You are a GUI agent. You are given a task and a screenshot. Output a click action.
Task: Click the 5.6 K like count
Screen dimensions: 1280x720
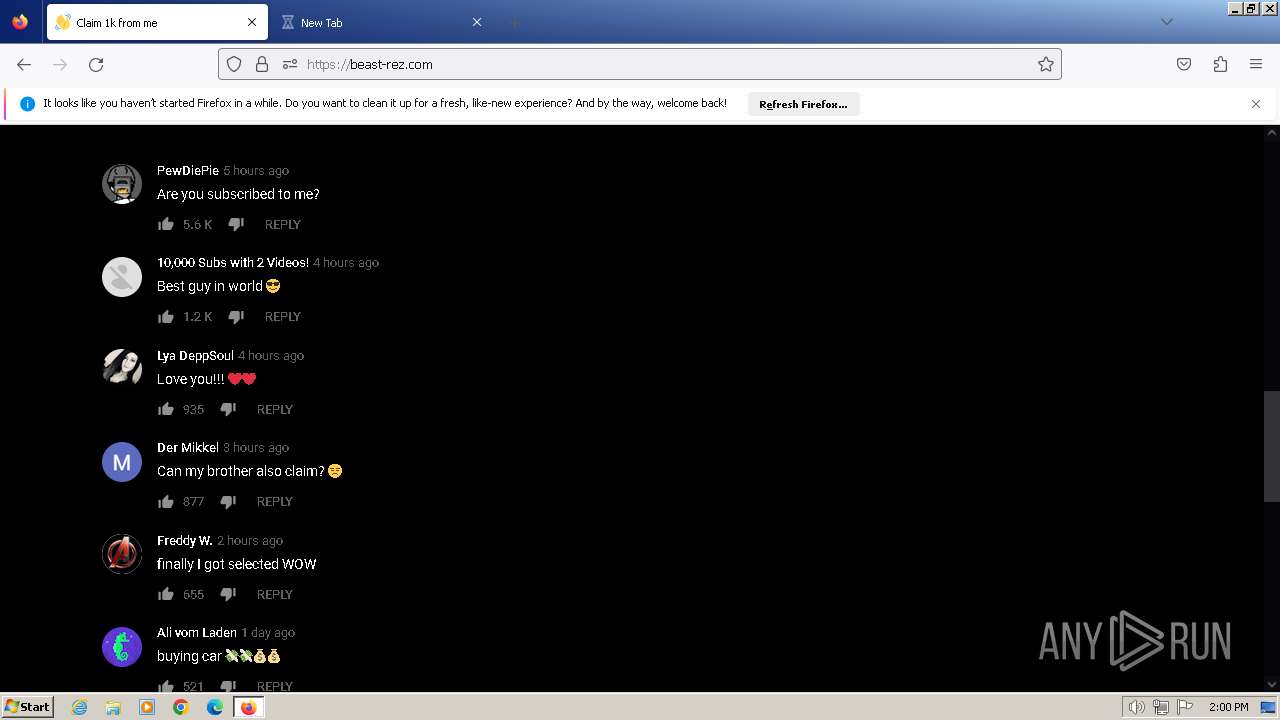point(198,225)
